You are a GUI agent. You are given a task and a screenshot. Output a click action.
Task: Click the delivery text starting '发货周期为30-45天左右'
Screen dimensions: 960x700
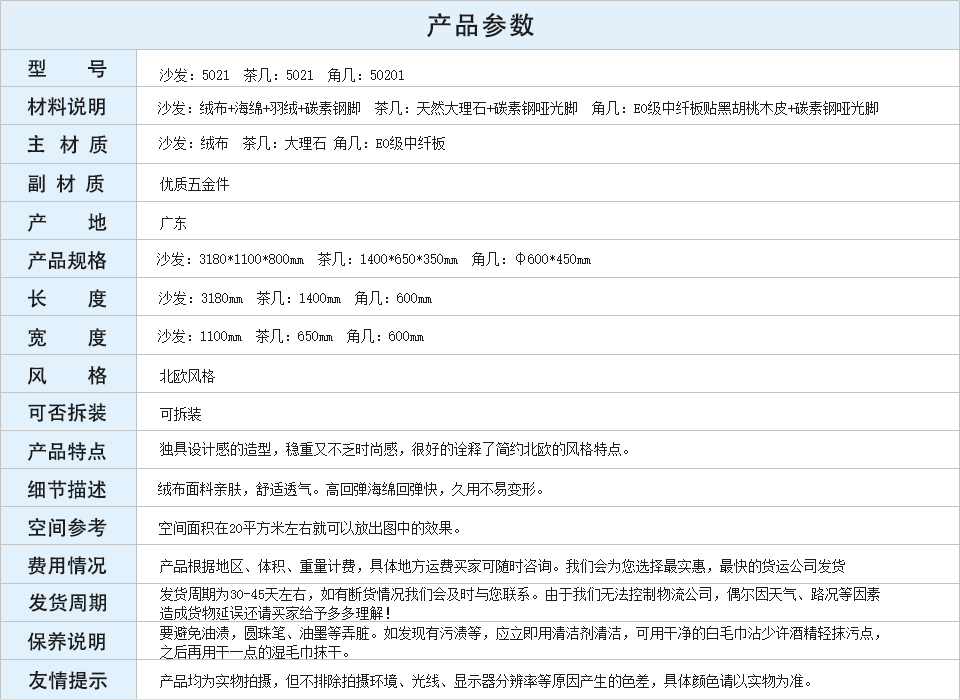(520, 603)
